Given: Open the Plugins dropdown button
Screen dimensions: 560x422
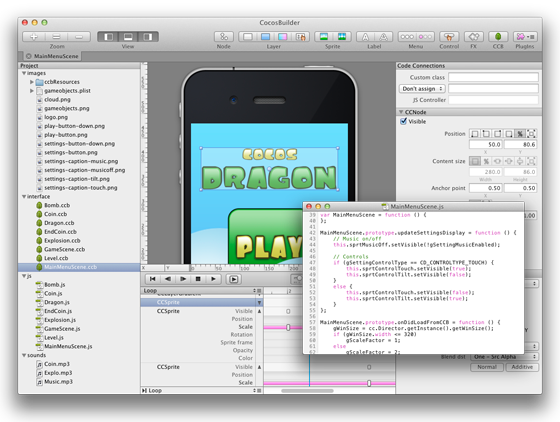Looking at the screenshot, I should point(525,36).
